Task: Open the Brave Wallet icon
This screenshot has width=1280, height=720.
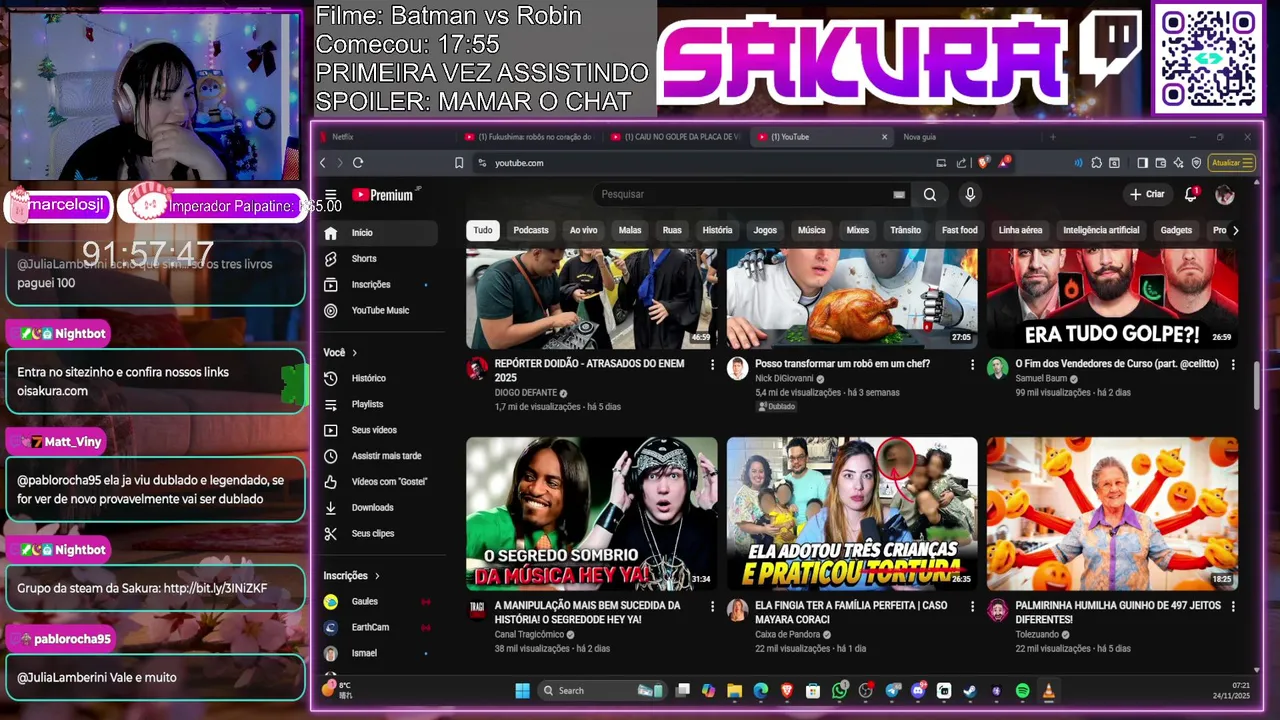Action: pos(1161,163)
